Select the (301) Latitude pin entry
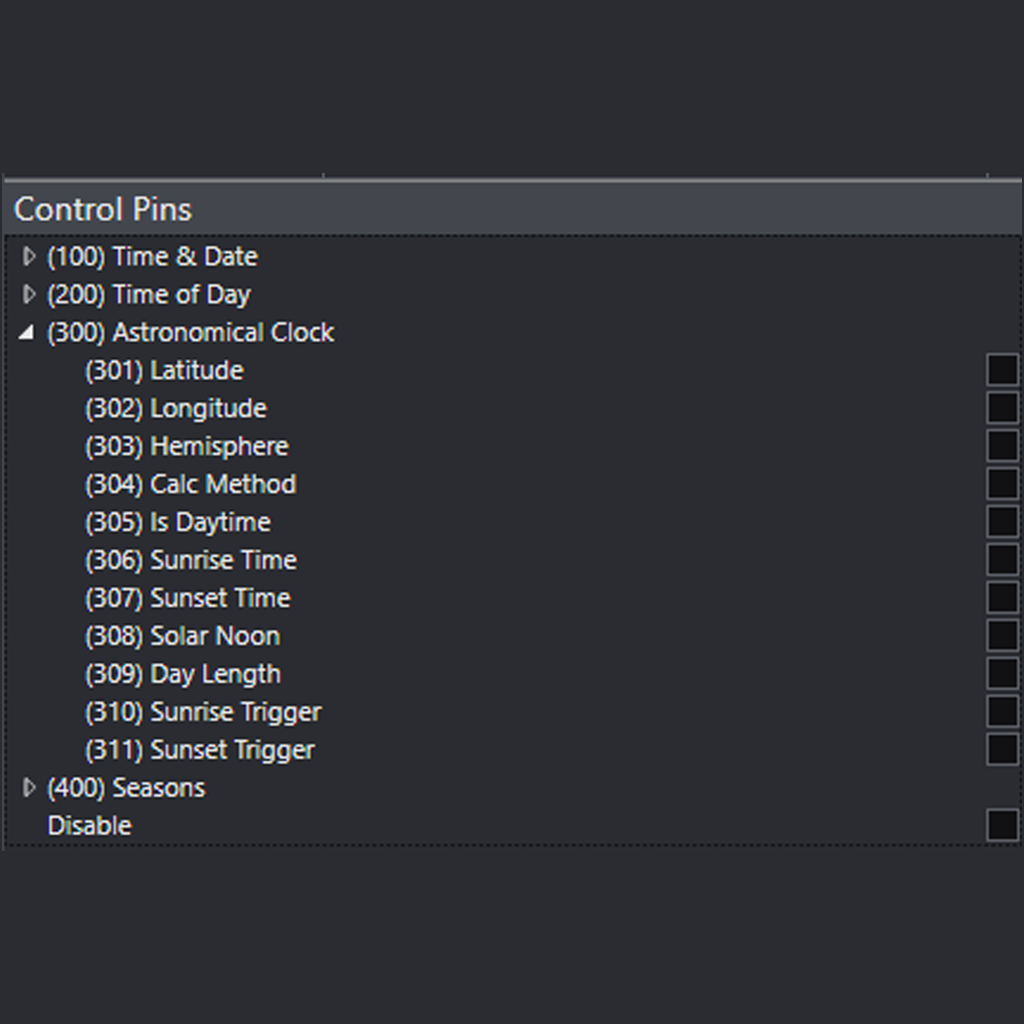The image size is (1024, 1024). coord(163,369)
